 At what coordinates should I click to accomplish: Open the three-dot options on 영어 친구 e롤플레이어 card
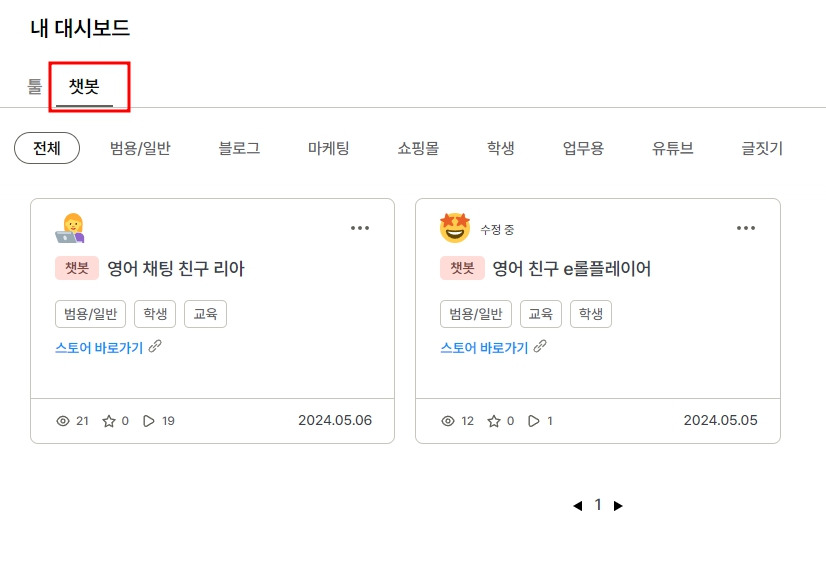click(746, 228)
